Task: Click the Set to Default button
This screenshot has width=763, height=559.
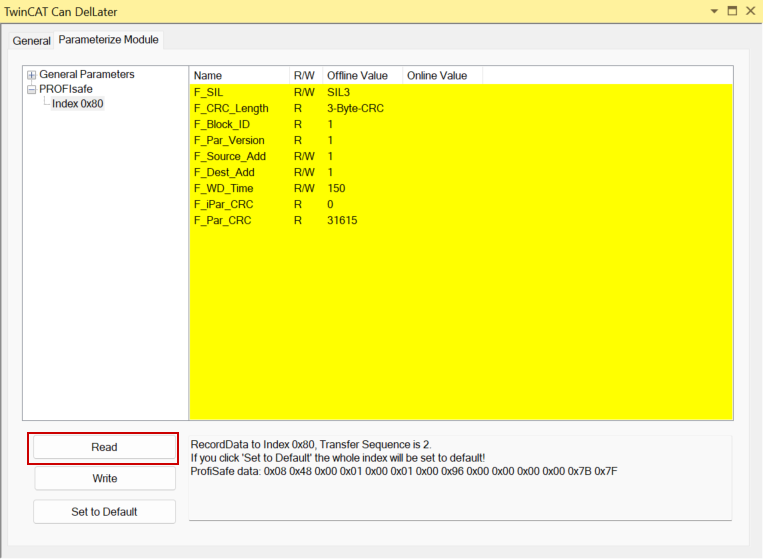Action: tap(104, 512)
